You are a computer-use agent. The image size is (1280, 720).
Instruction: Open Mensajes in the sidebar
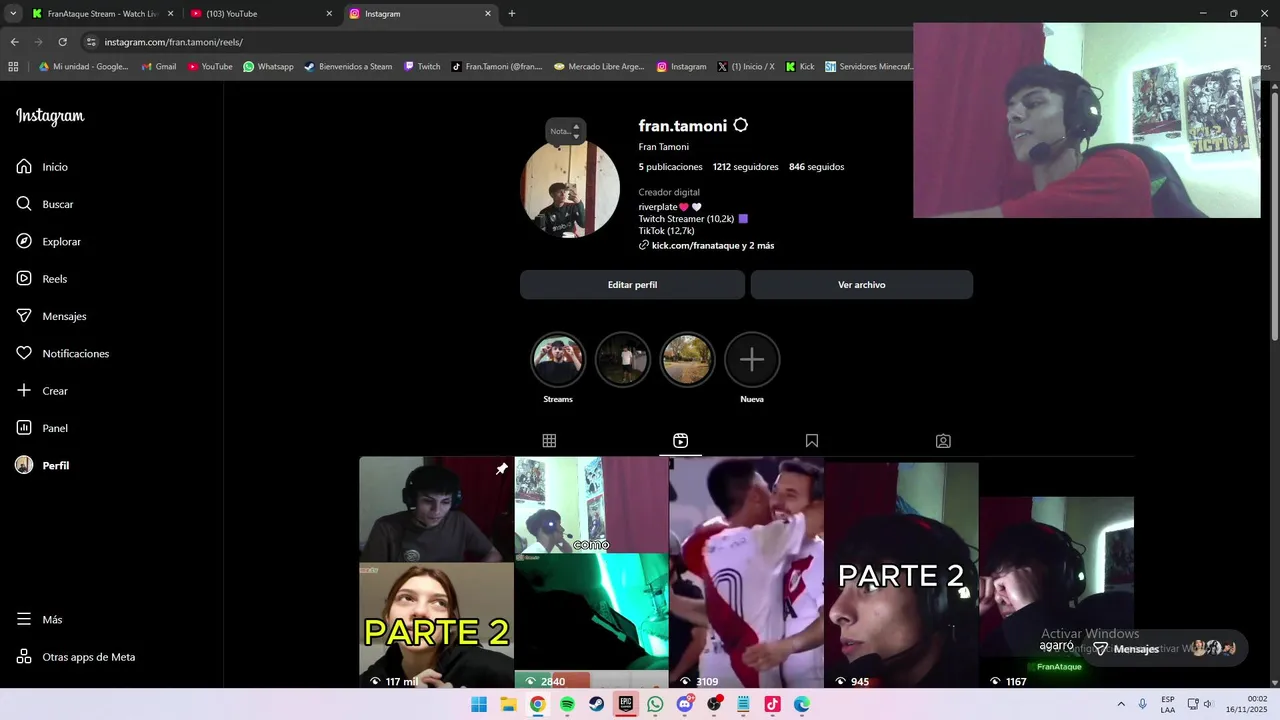tap(51, 316)
